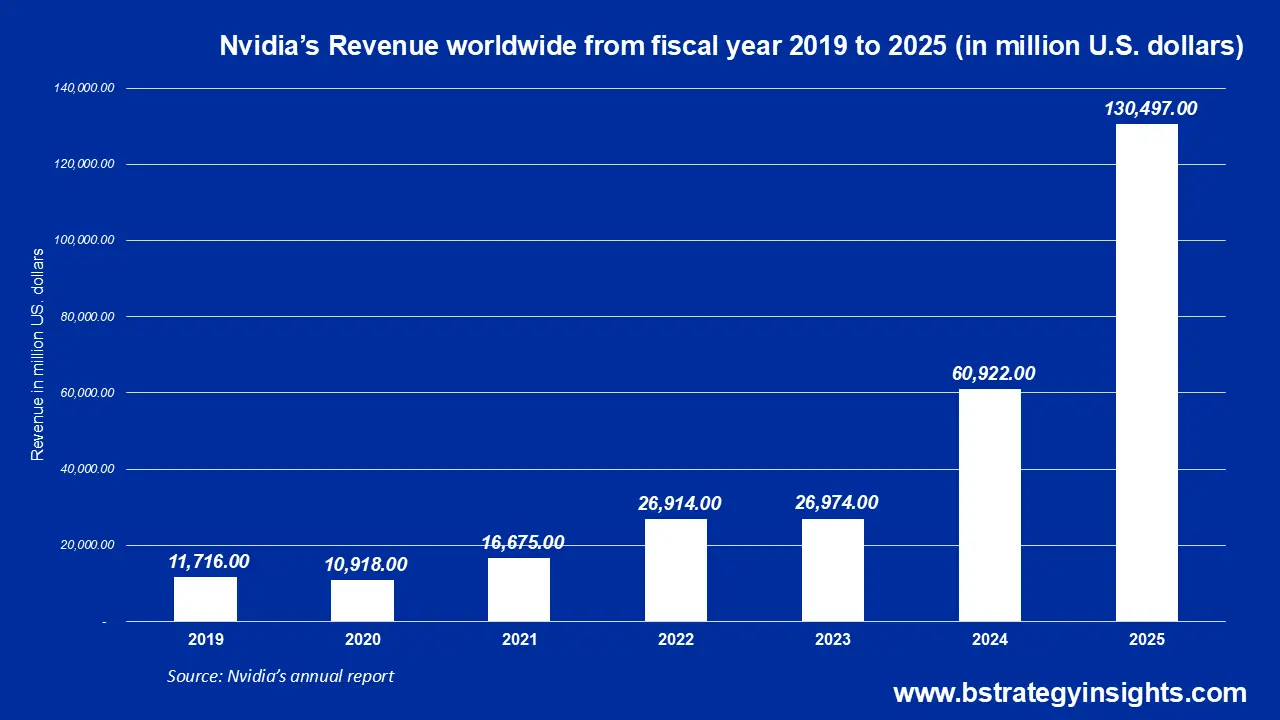1280x720 pixels.
Task: Click the chart title text
Action: tap(732, 45)
